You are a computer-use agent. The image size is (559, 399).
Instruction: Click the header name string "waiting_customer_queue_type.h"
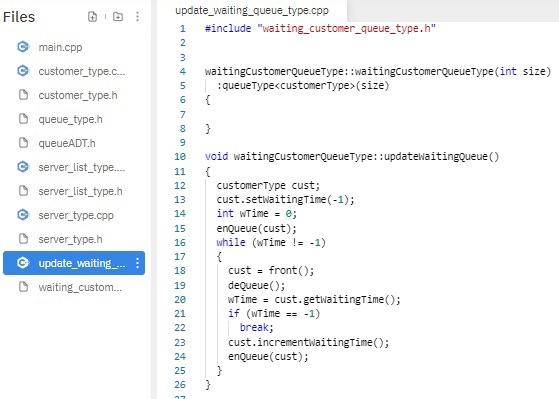click(346, 28)
